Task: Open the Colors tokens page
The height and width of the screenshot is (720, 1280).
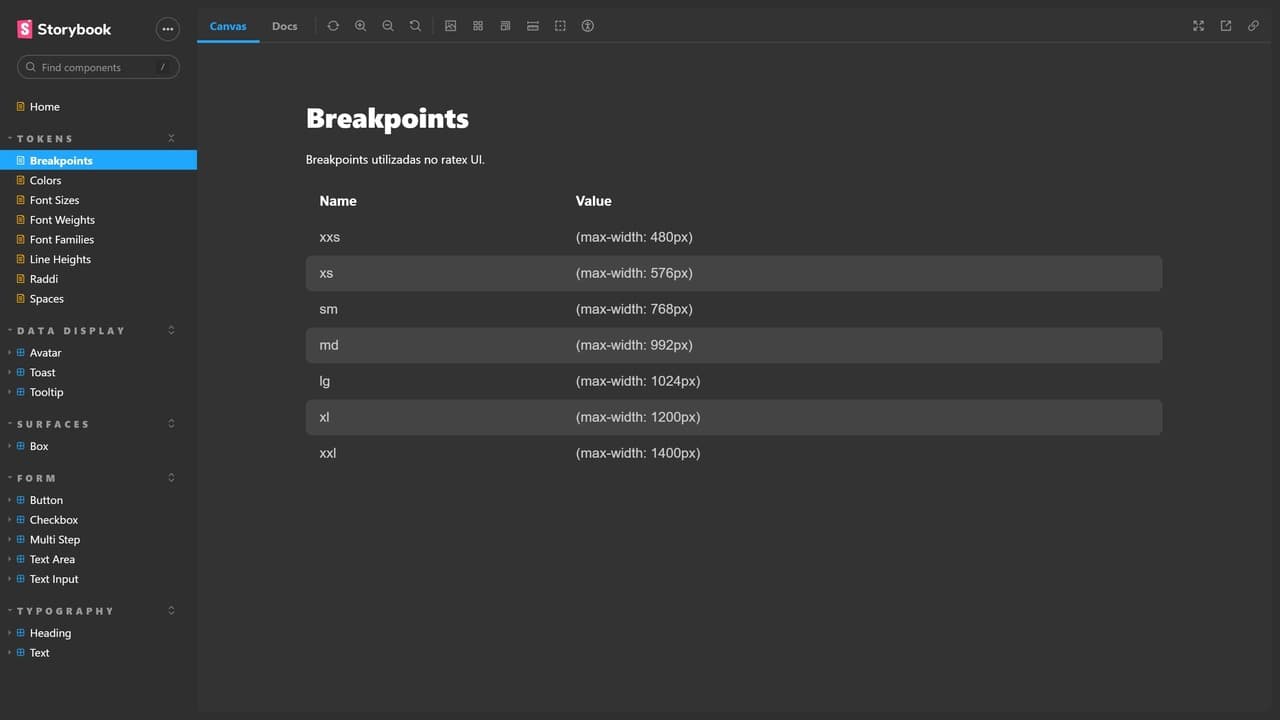Action: coord(45,181)
